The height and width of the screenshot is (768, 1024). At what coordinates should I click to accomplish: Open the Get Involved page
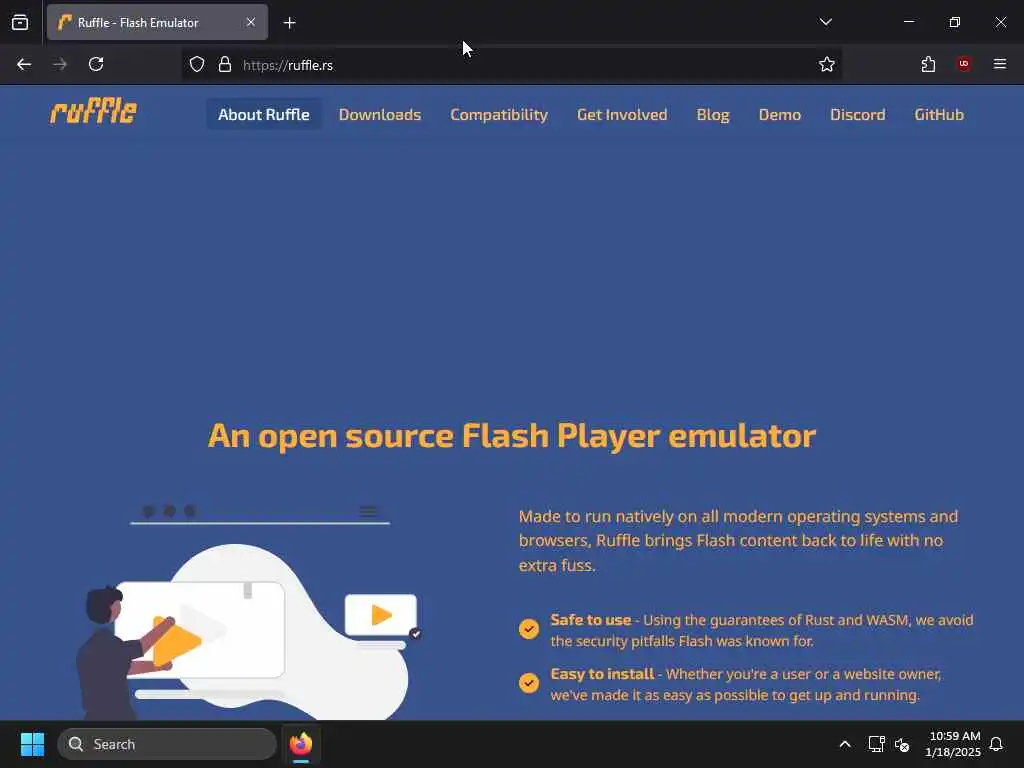[622, 114]
